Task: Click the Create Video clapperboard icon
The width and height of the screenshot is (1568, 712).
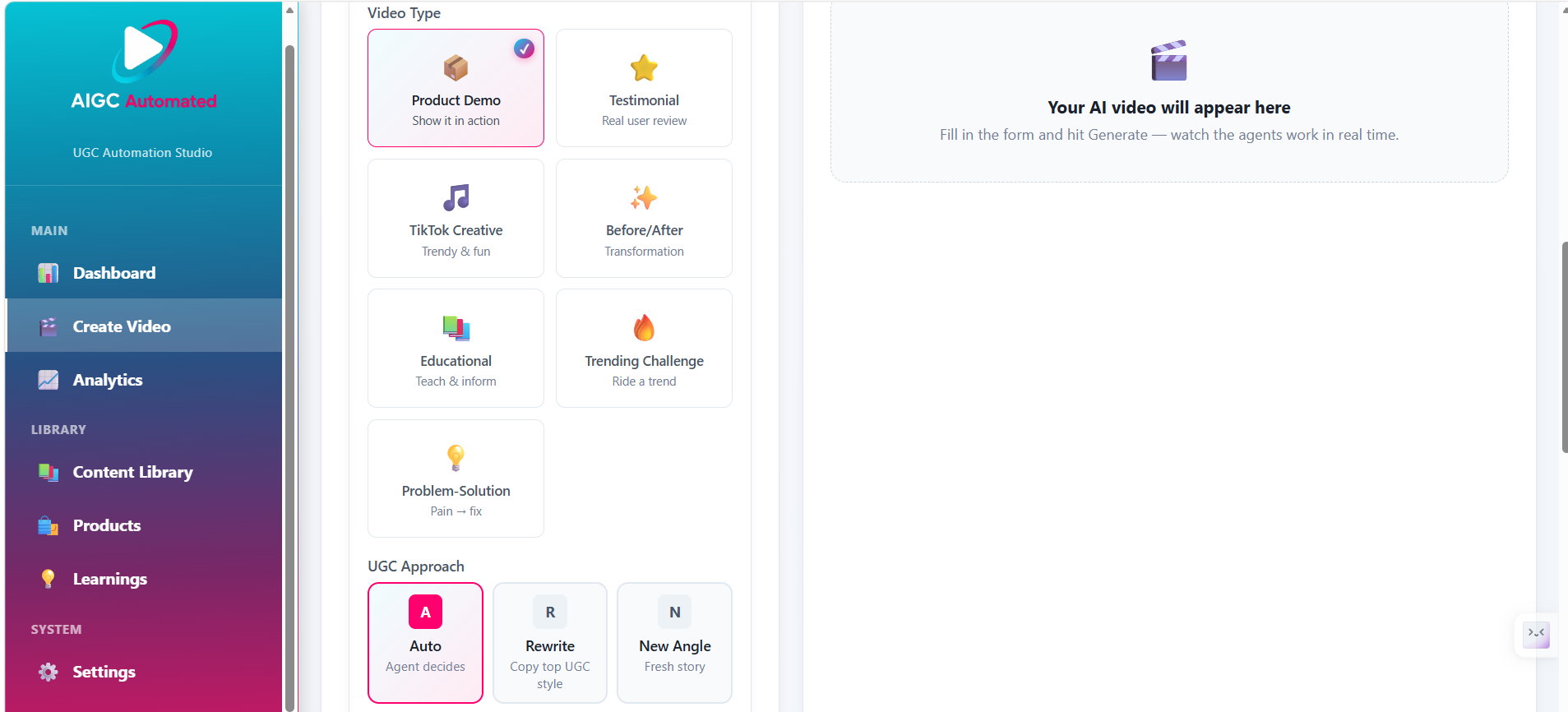Action: (x=49, y=326)
